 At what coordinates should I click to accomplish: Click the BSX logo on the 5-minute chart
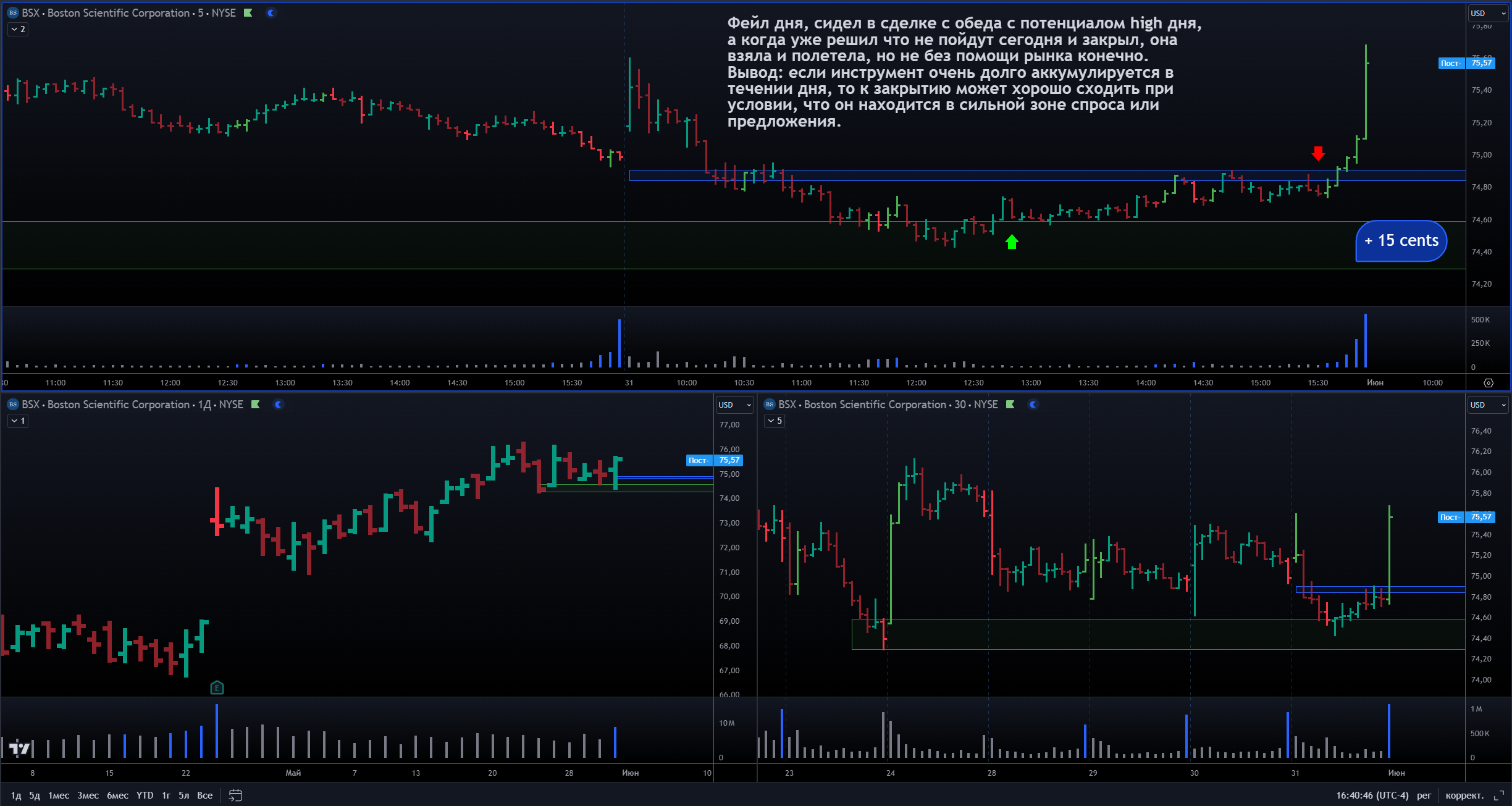point(13,13)
